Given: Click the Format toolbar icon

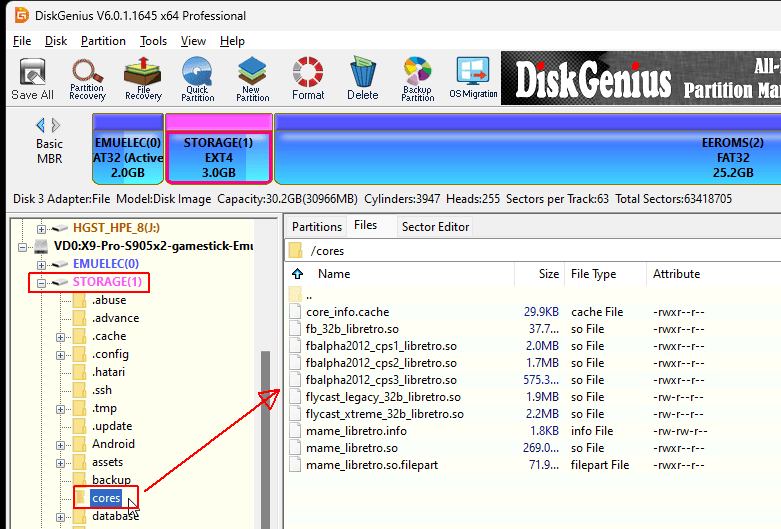Looking at the screenshot, I should pyautogui.click(x=308, y=79).
